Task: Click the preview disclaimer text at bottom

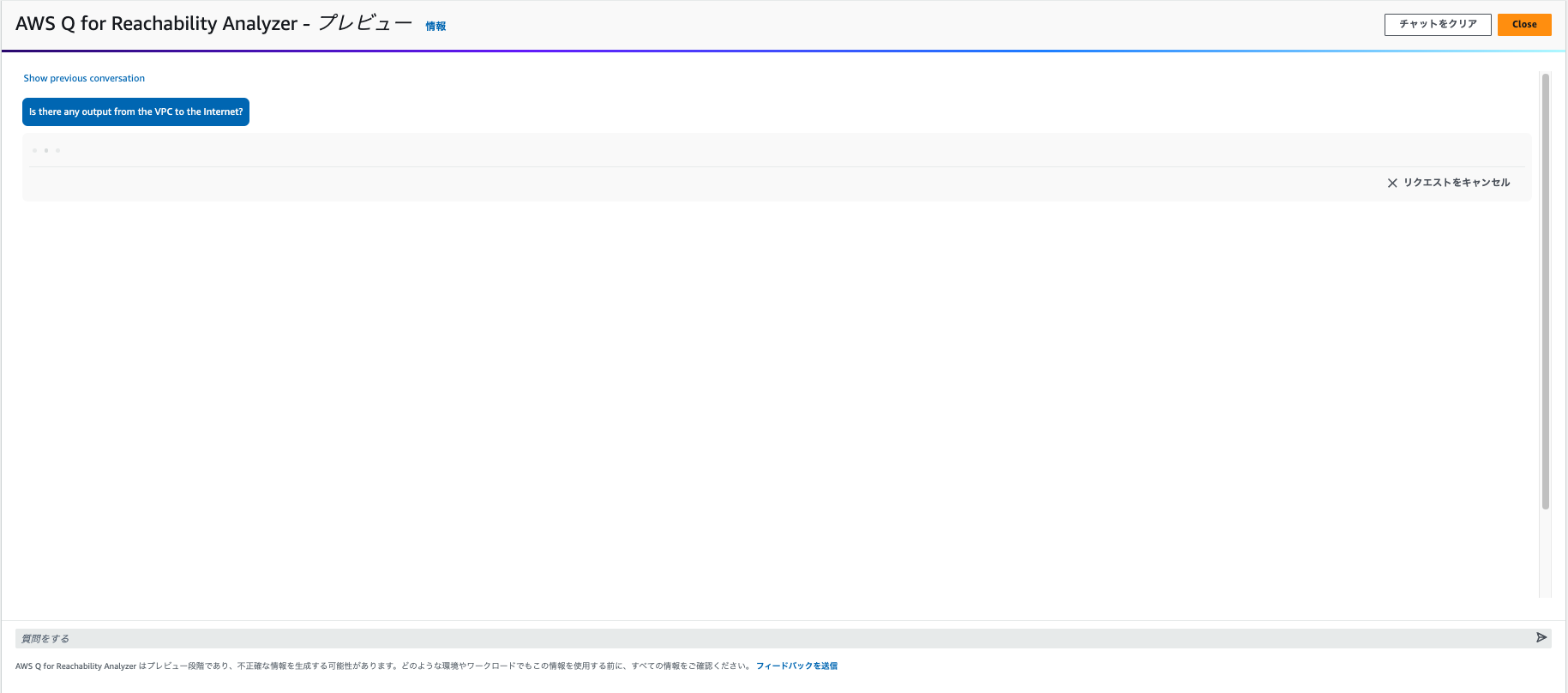Action: pyautogui.click(x=383, y=666)
